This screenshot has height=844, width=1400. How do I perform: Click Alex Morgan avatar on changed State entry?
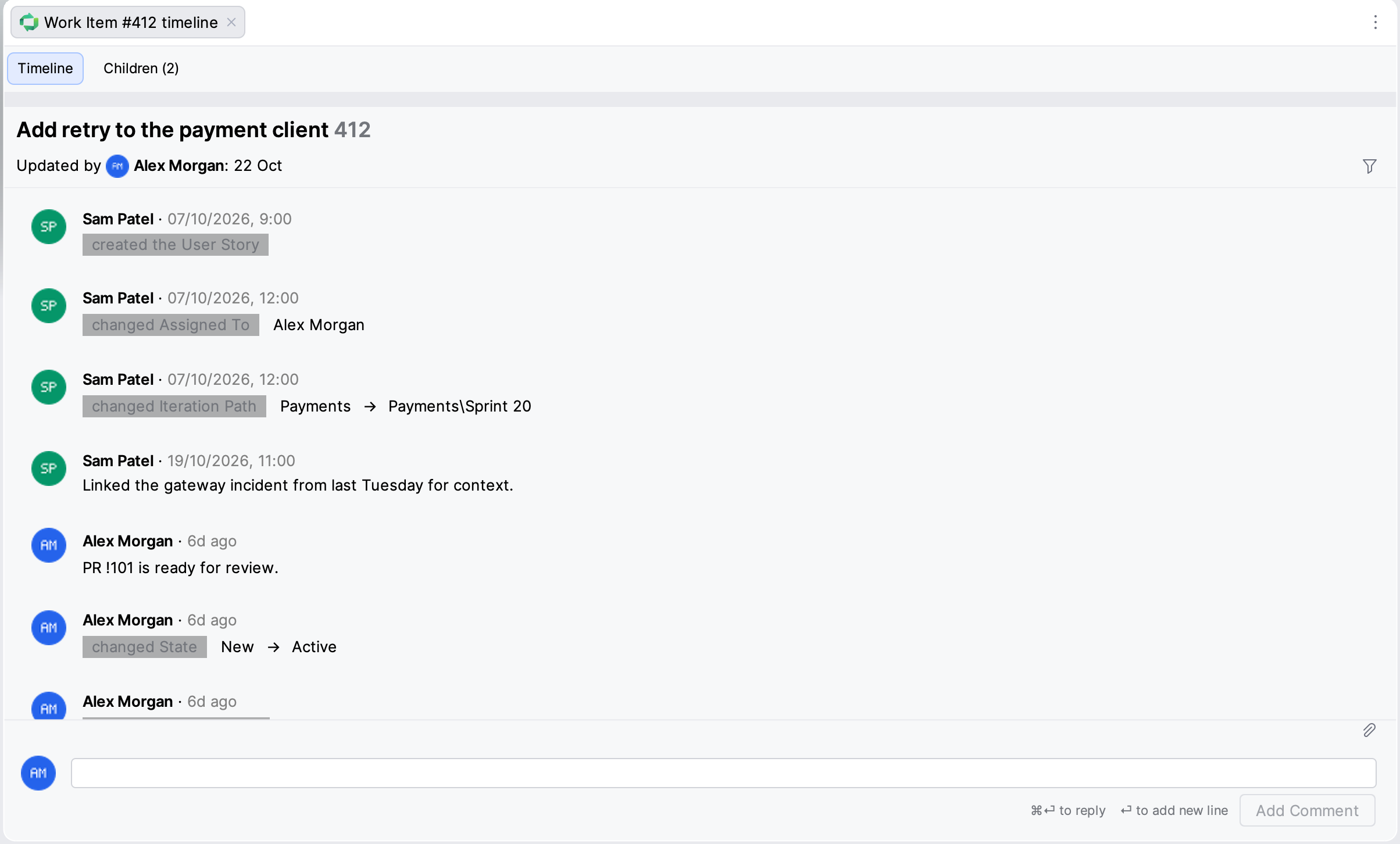[x=49, y=628]
